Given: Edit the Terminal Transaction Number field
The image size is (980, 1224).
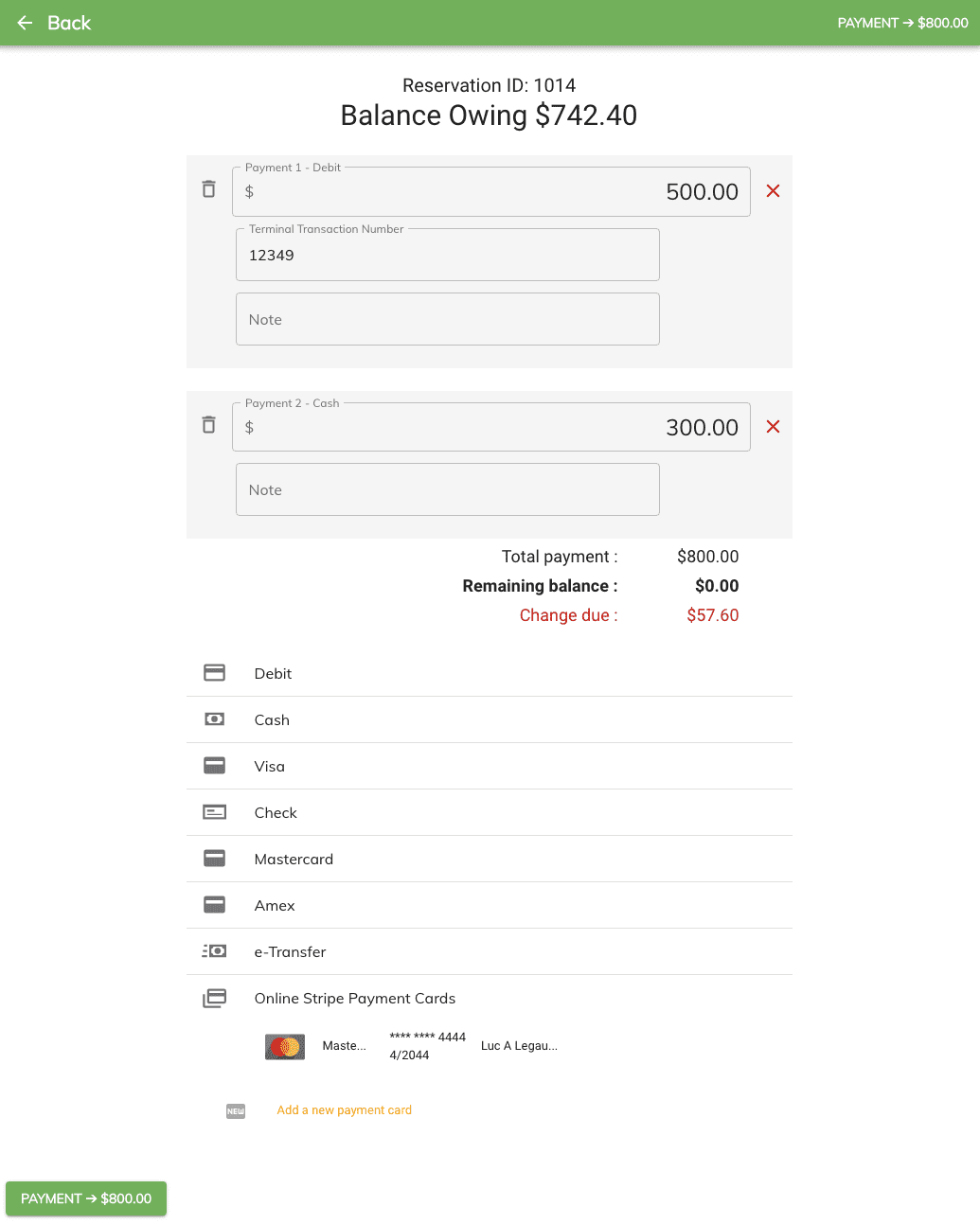Looking at the screenshot, I should [x=448, y=256].
